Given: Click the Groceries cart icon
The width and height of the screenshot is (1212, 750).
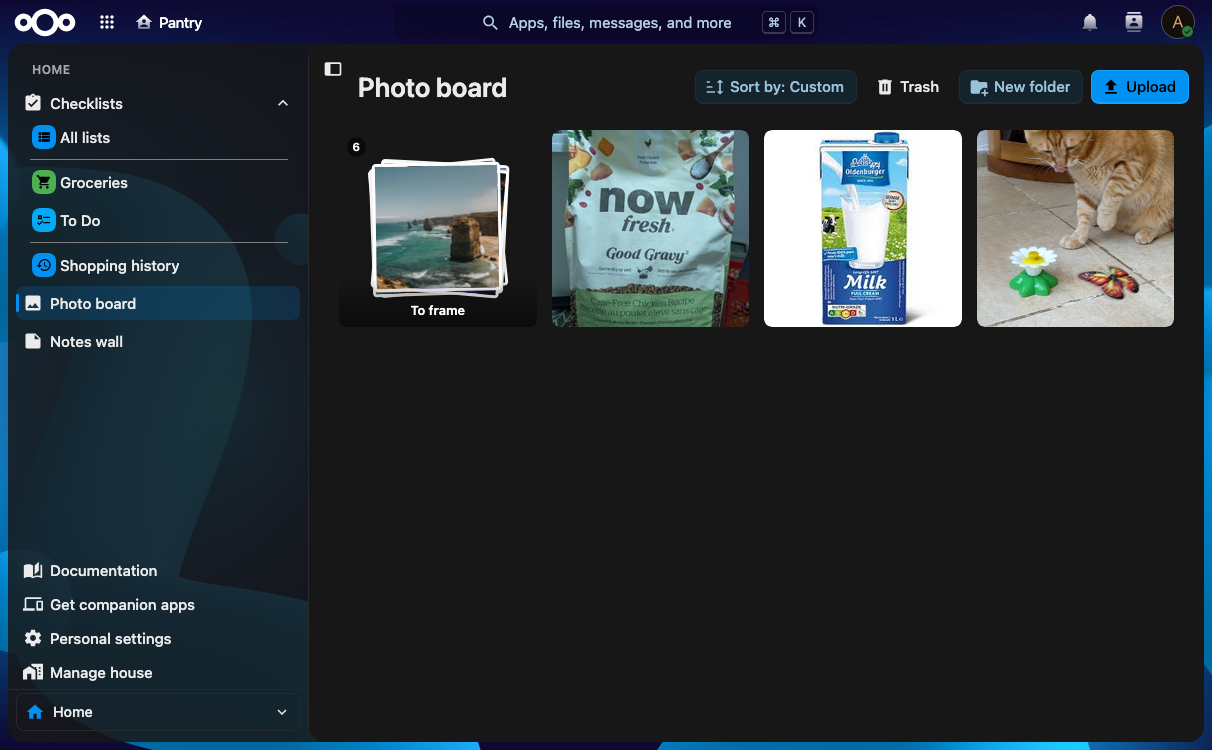Looking at the screenshot, I should [43, 182].
